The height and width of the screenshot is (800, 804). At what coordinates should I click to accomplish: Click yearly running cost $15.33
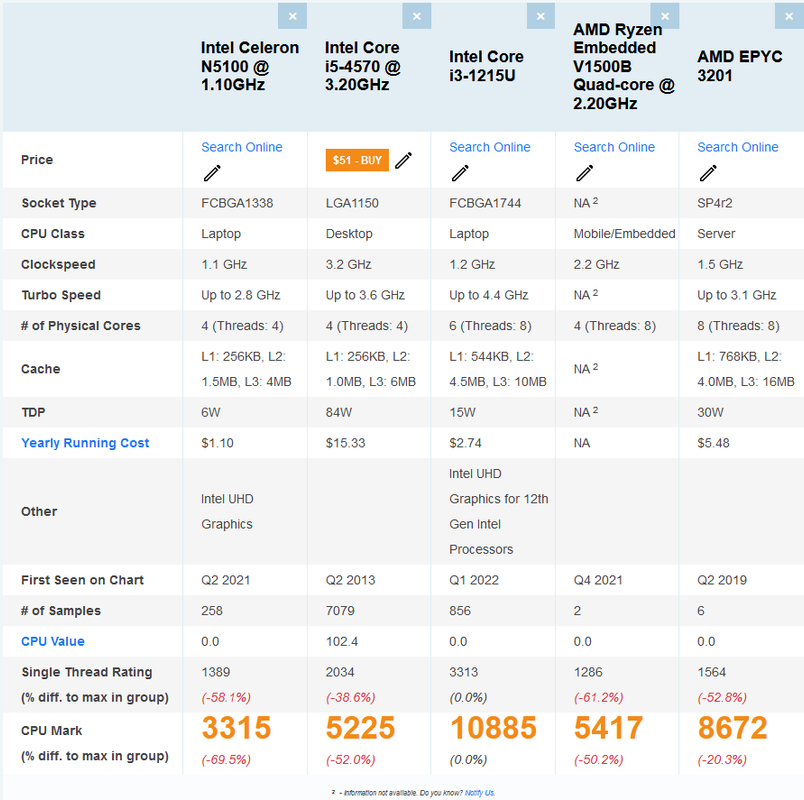[x=345, y=443]
